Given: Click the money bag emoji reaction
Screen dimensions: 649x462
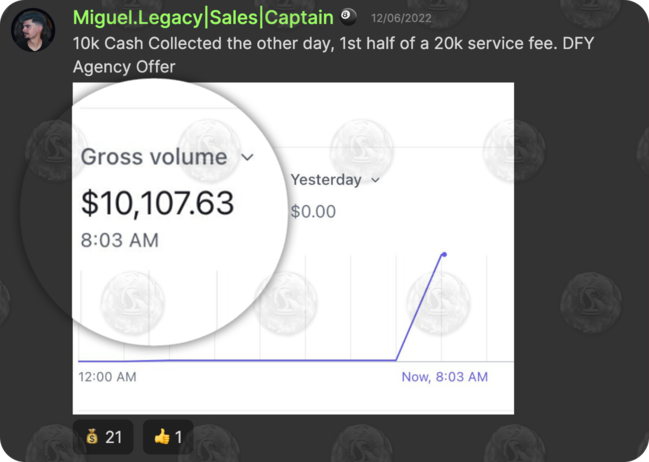Looking at the screenshot, I should [103, 437].
